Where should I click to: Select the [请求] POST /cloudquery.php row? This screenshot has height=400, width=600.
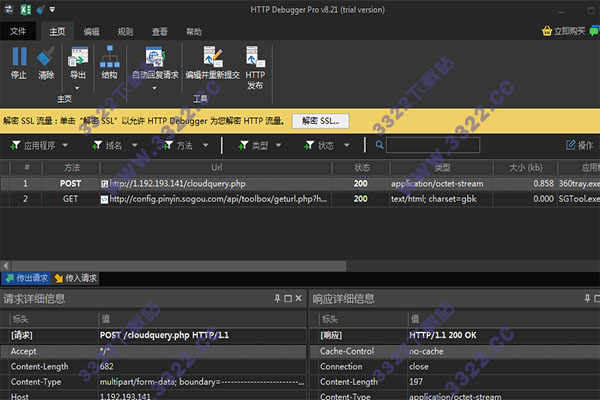point(153,335)
